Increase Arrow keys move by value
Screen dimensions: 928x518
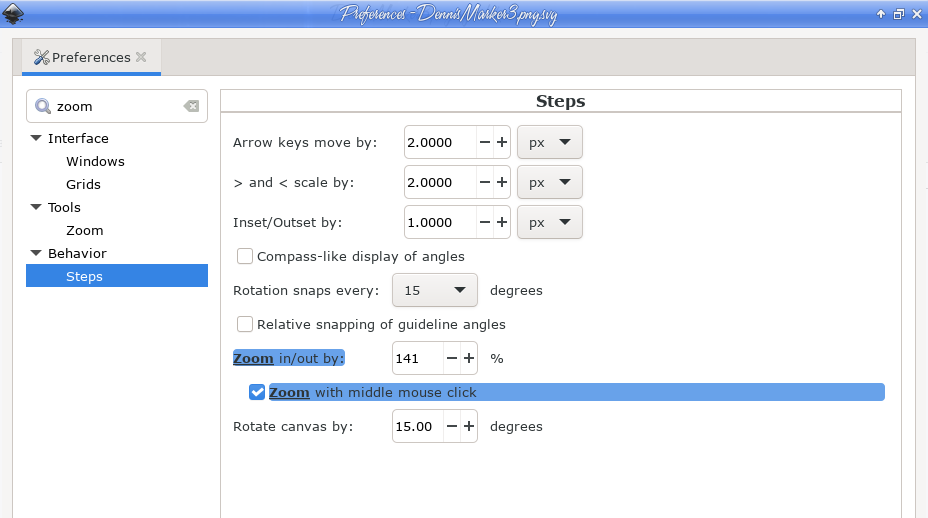[502, 142]
